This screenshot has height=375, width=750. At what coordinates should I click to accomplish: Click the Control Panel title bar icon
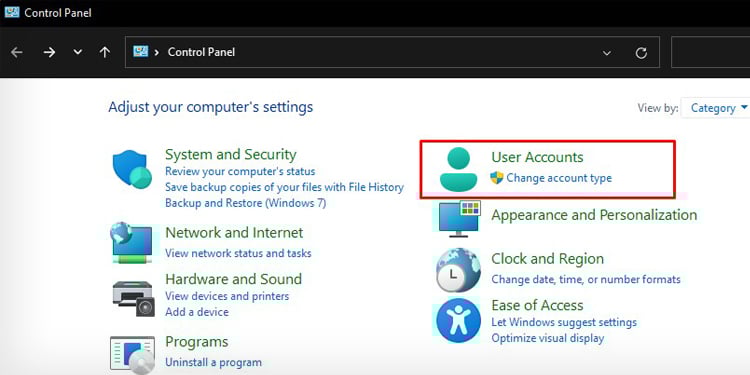click(x=11, y=12)
